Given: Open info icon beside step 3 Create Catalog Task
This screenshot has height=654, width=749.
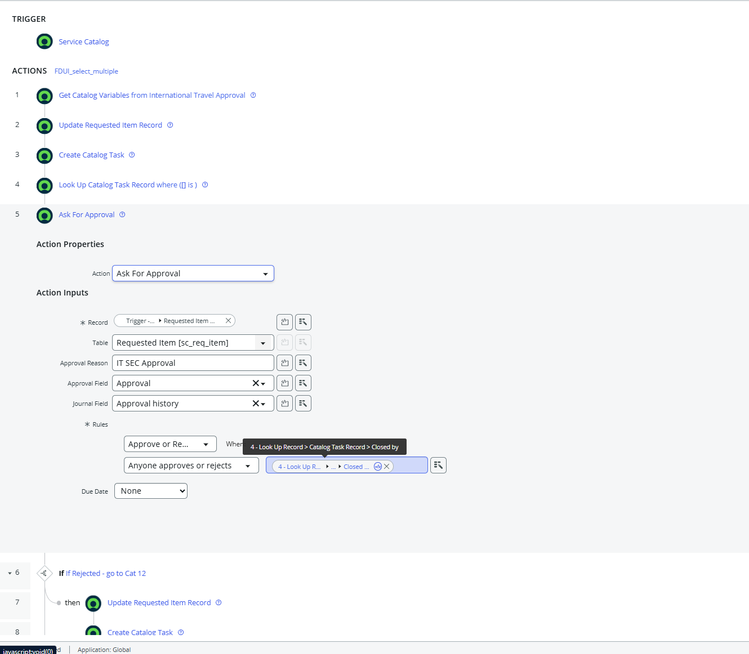Looking at the screenshot, I should pos(132,155).
